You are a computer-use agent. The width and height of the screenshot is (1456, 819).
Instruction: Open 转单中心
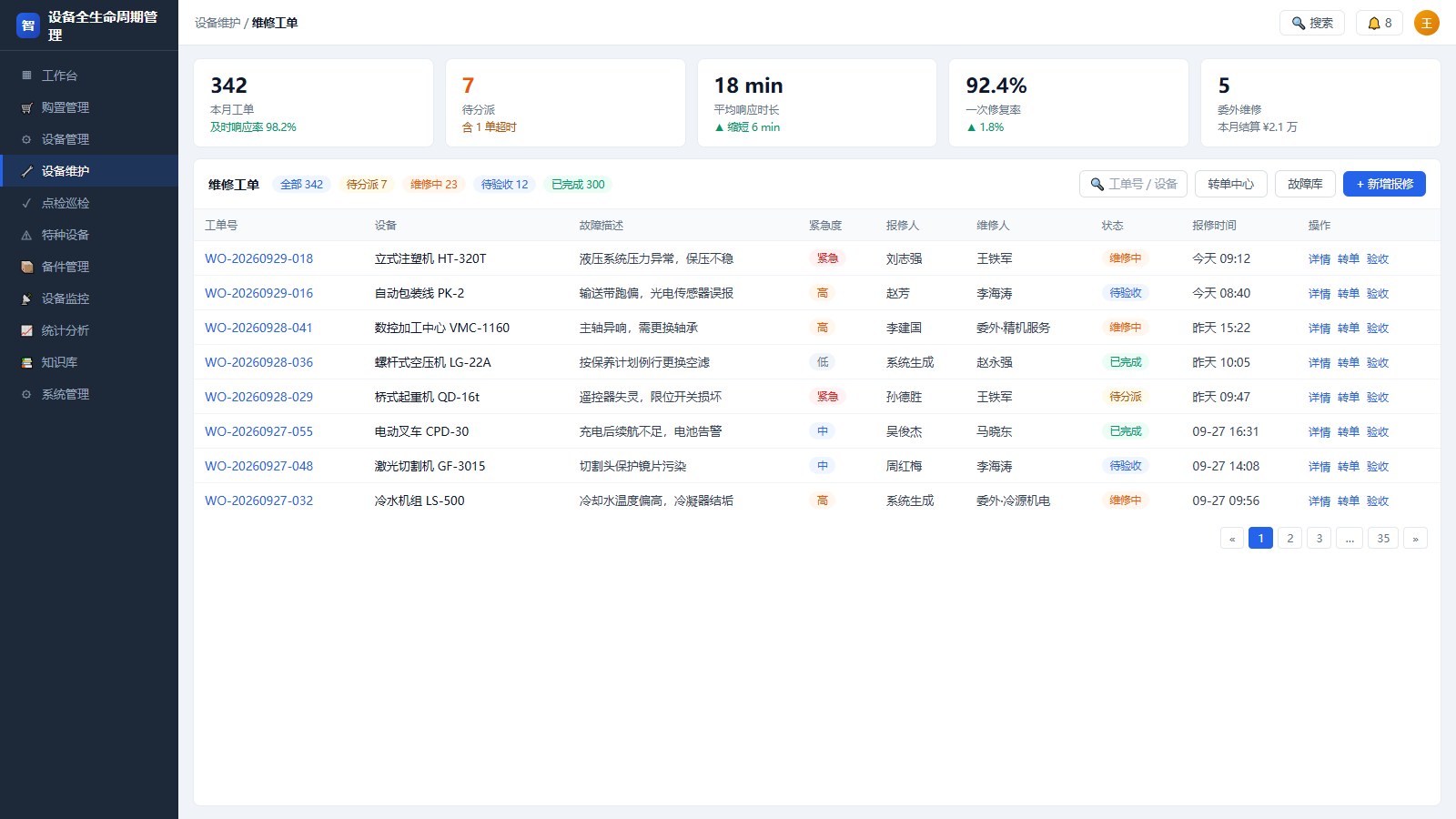(1230, 184)
